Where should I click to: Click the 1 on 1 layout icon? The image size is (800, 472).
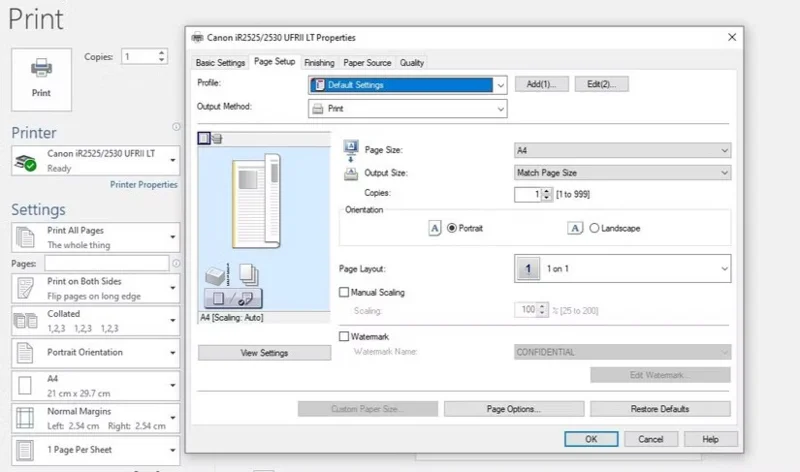(528, 268)
